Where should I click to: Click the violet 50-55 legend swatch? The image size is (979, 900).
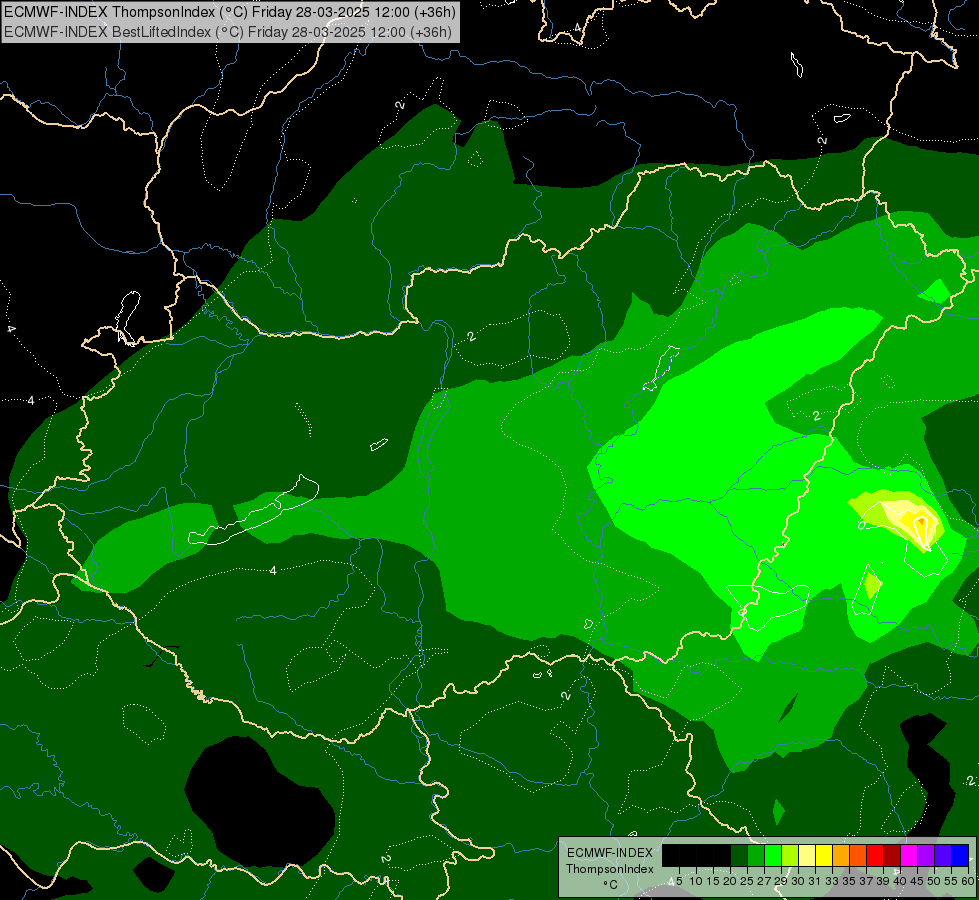[x=943, y=855]
